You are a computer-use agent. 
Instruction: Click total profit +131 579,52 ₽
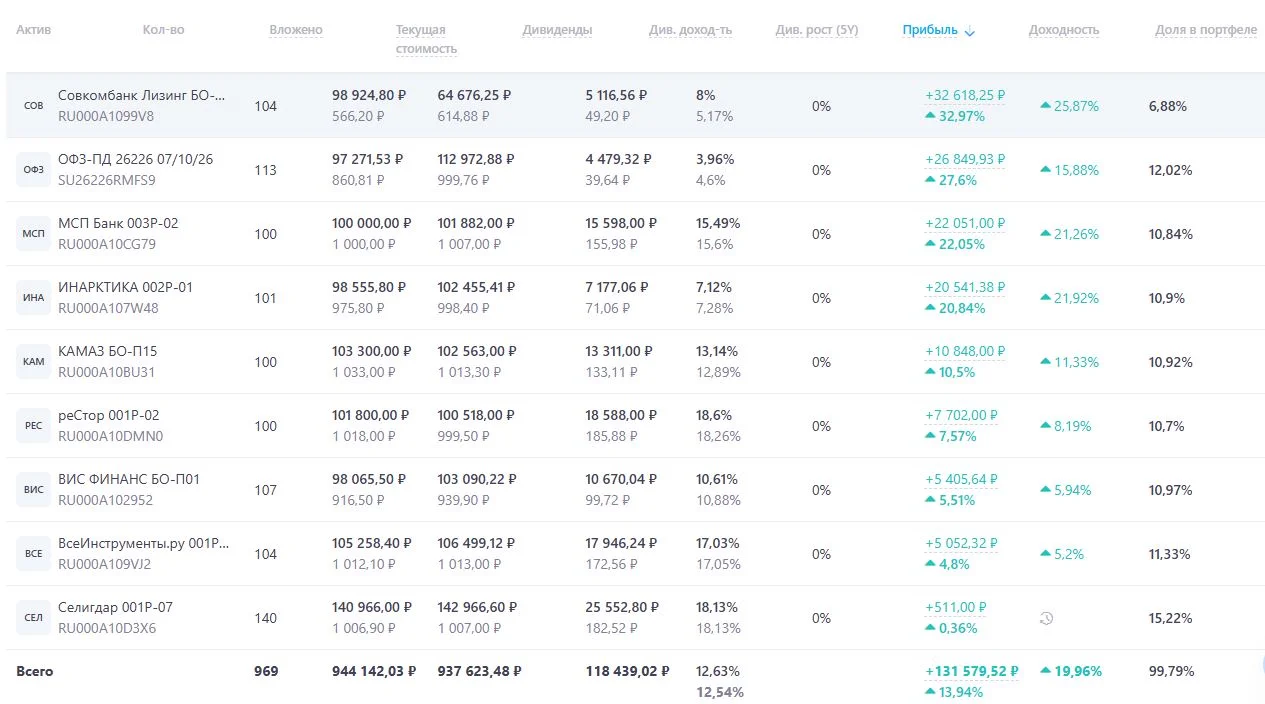click(972, 671)
